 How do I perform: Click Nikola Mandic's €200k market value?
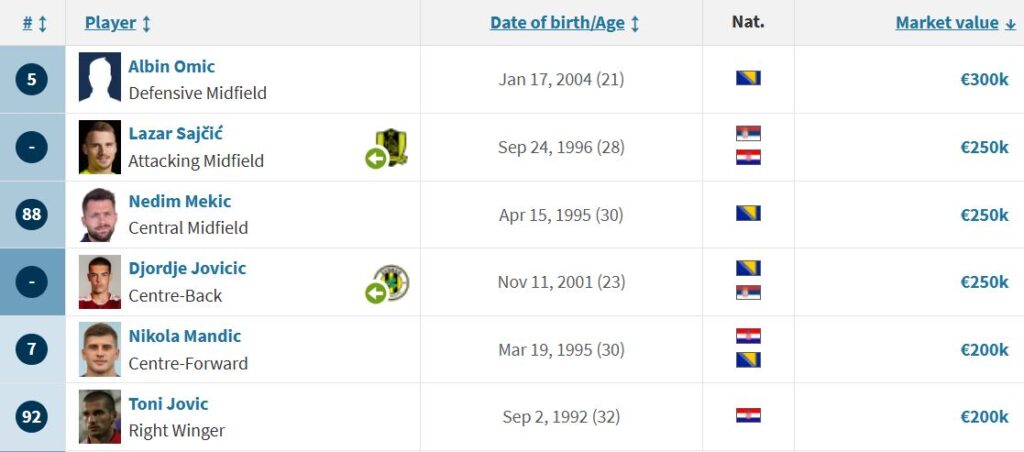pos(984,349)
